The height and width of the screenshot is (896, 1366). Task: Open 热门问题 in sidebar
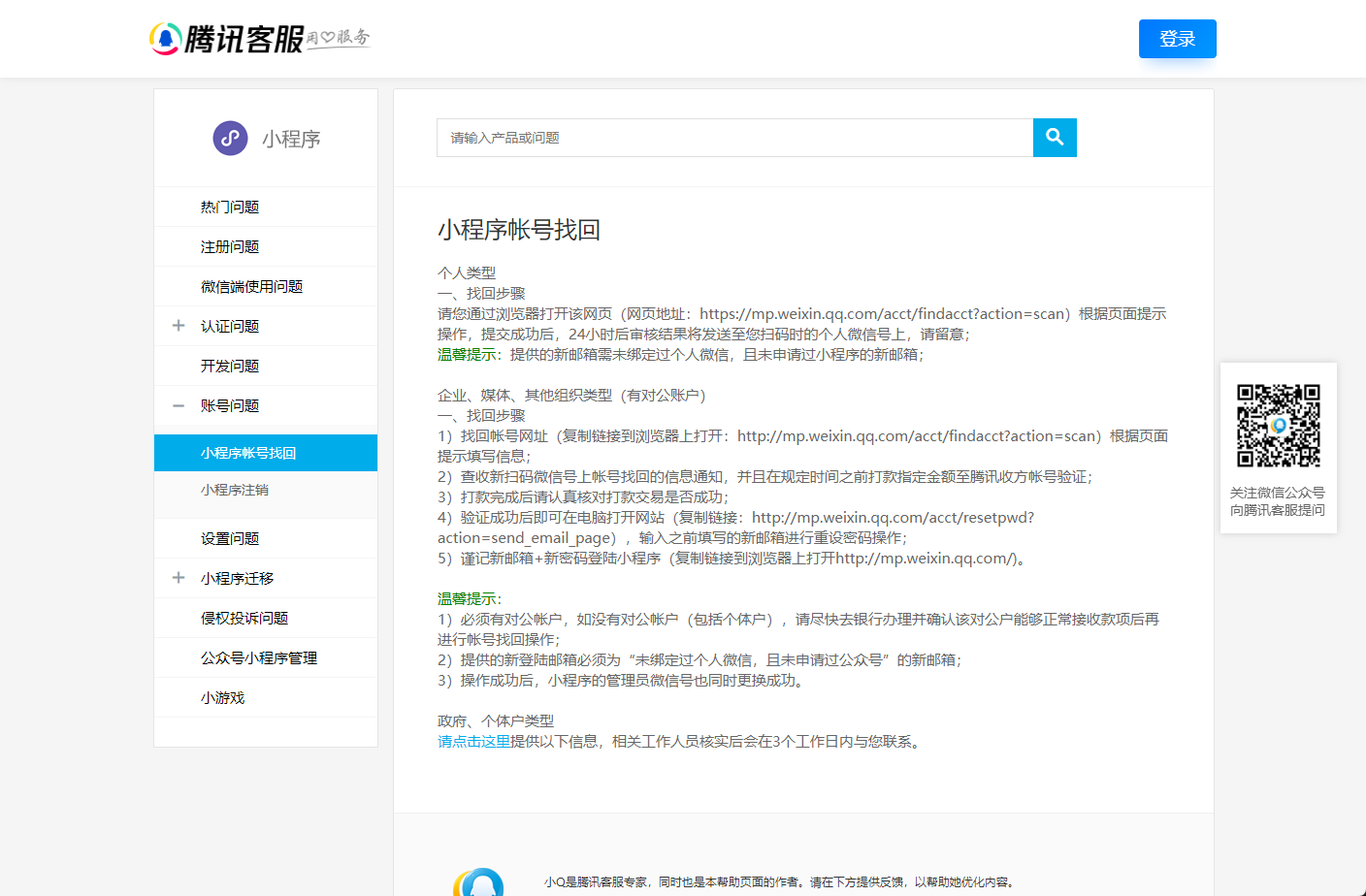pos(230,207)
